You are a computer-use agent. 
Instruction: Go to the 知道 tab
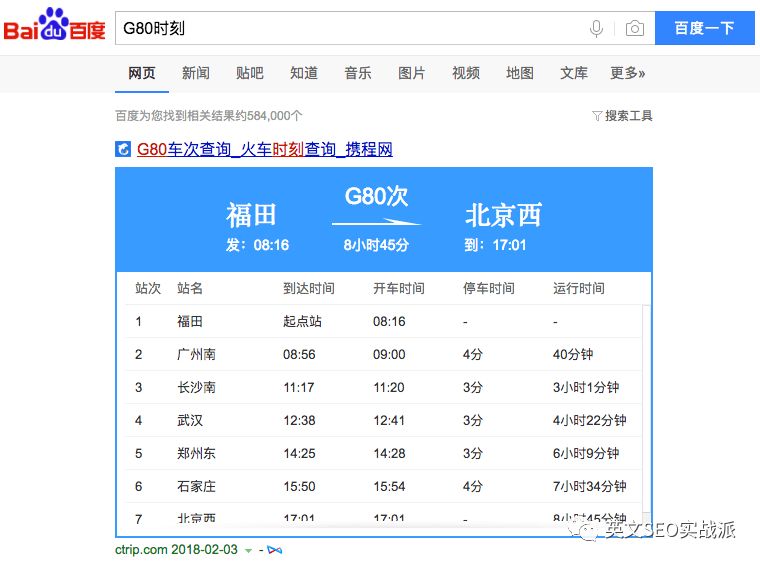(x=304, y=73)
